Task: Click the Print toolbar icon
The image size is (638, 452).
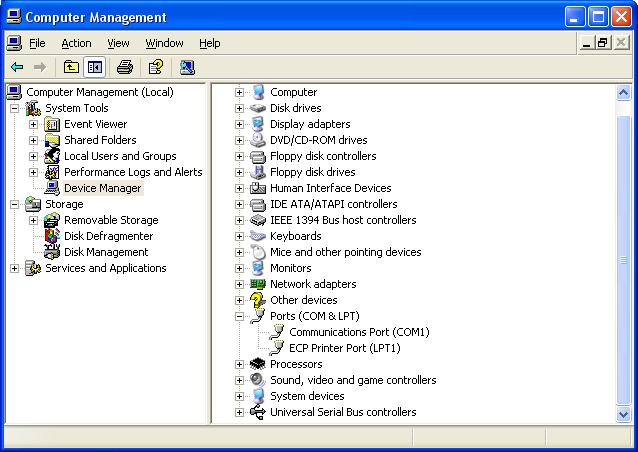Action: point(125,67)
